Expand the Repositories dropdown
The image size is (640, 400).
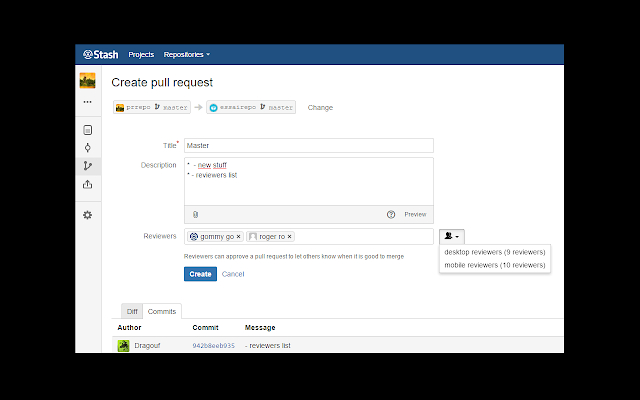click(187, 54)
